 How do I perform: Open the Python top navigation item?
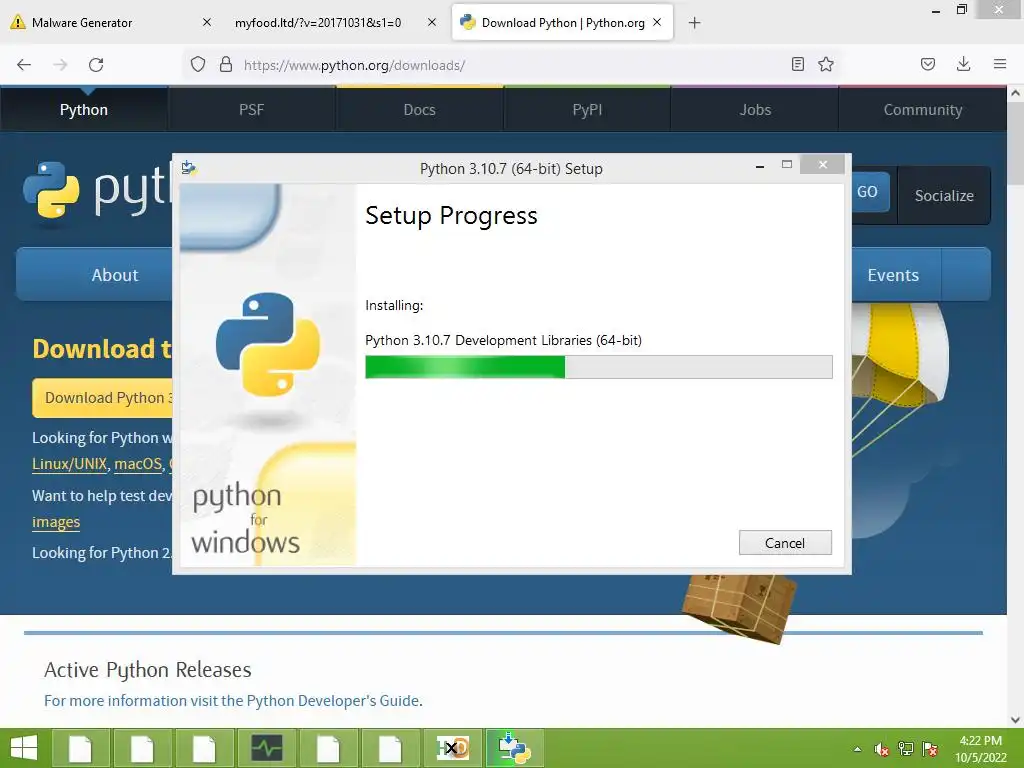[84, 110]
